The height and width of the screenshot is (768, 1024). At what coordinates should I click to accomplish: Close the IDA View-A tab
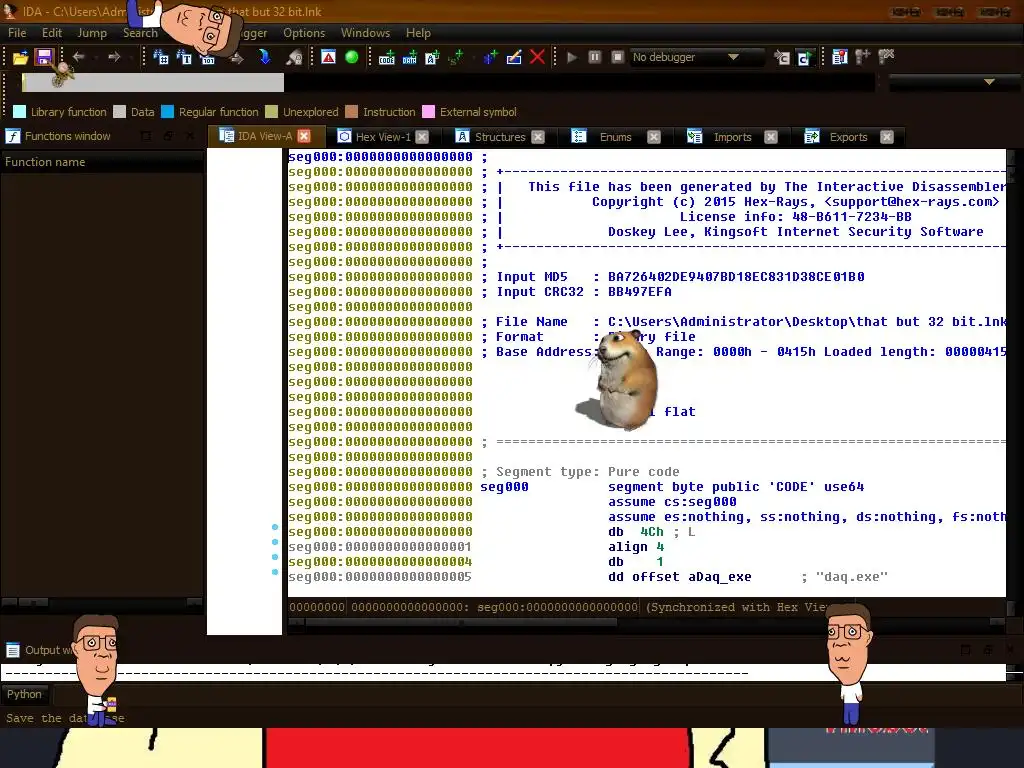point(304,136)
